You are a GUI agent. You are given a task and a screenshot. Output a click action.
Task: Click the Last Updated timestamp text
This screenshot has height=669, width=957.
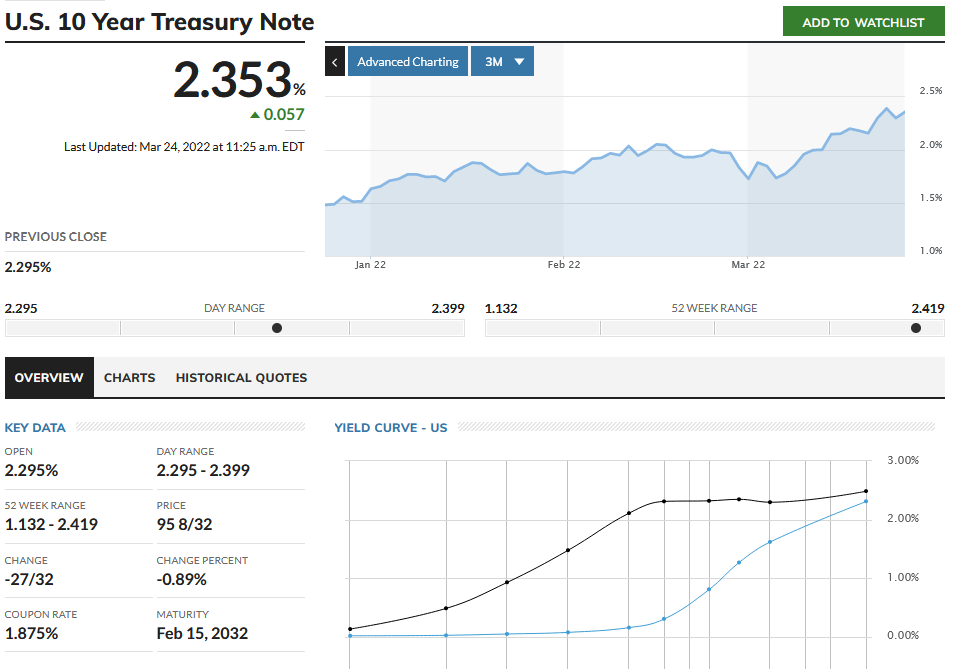[x=184, y=147]
